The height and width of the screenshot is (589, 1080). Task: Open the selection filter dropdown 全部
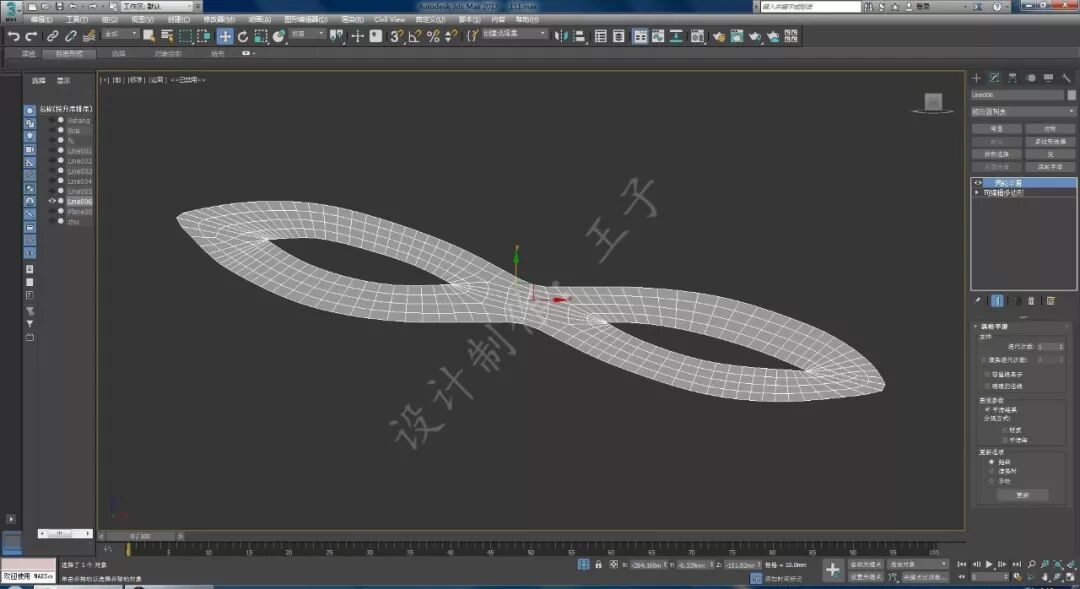[121, 34]
